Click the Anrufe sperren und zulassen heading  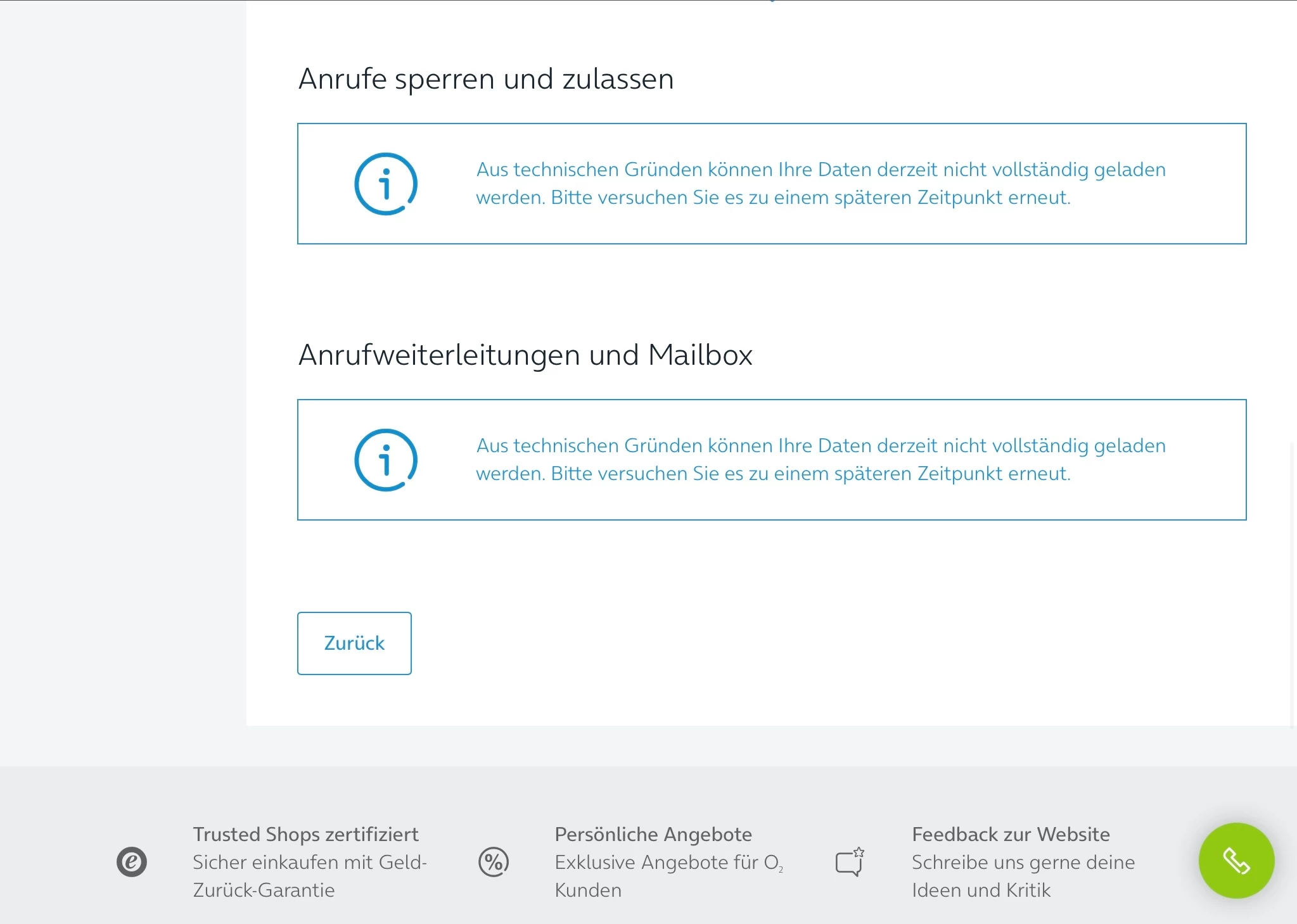click(485, 79)
